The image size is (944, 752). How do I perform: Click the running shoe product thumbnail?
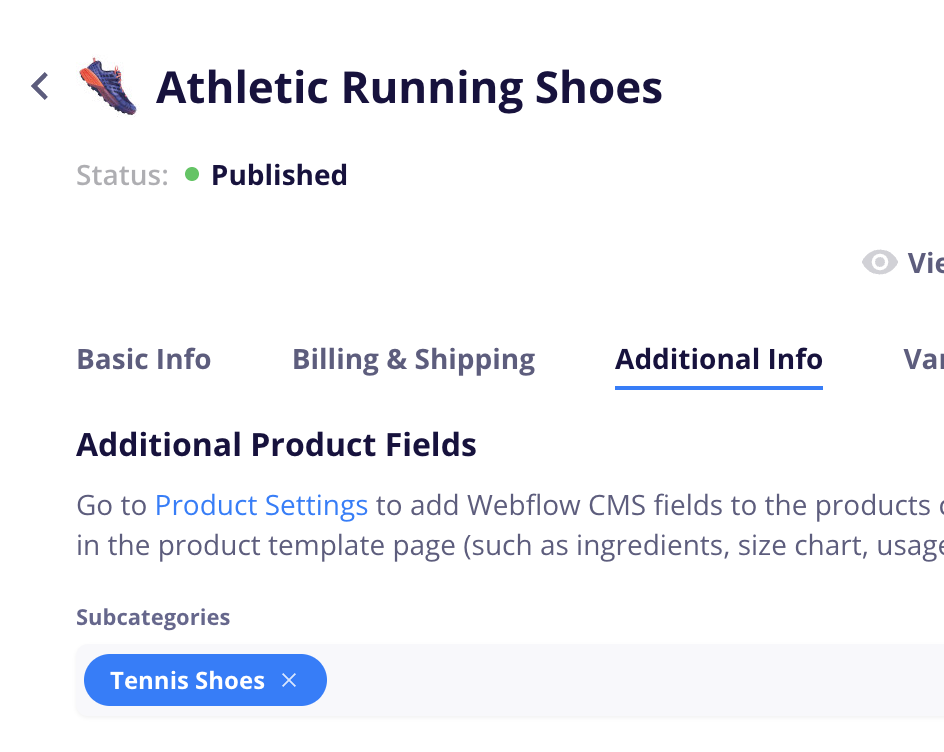[x=108, y=88]
